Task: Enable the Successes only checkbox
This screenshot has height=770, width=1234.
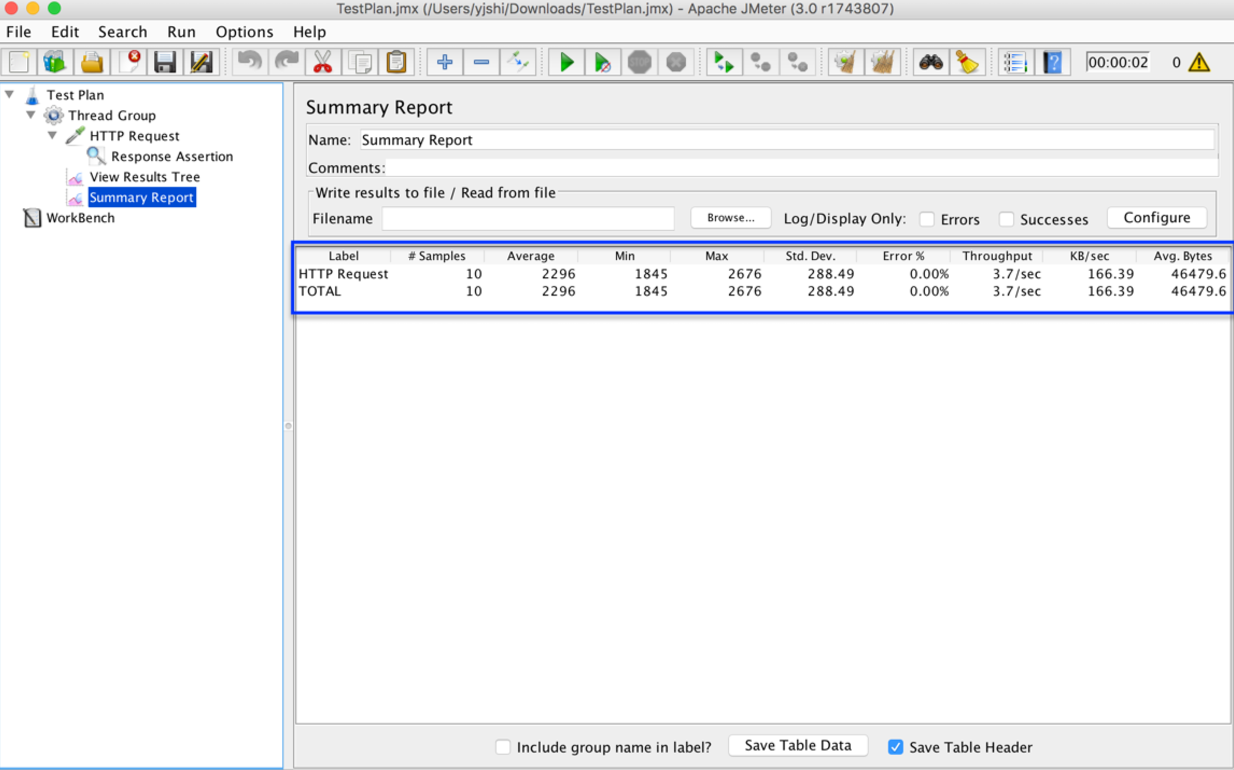Action: tap(1006, 219)
